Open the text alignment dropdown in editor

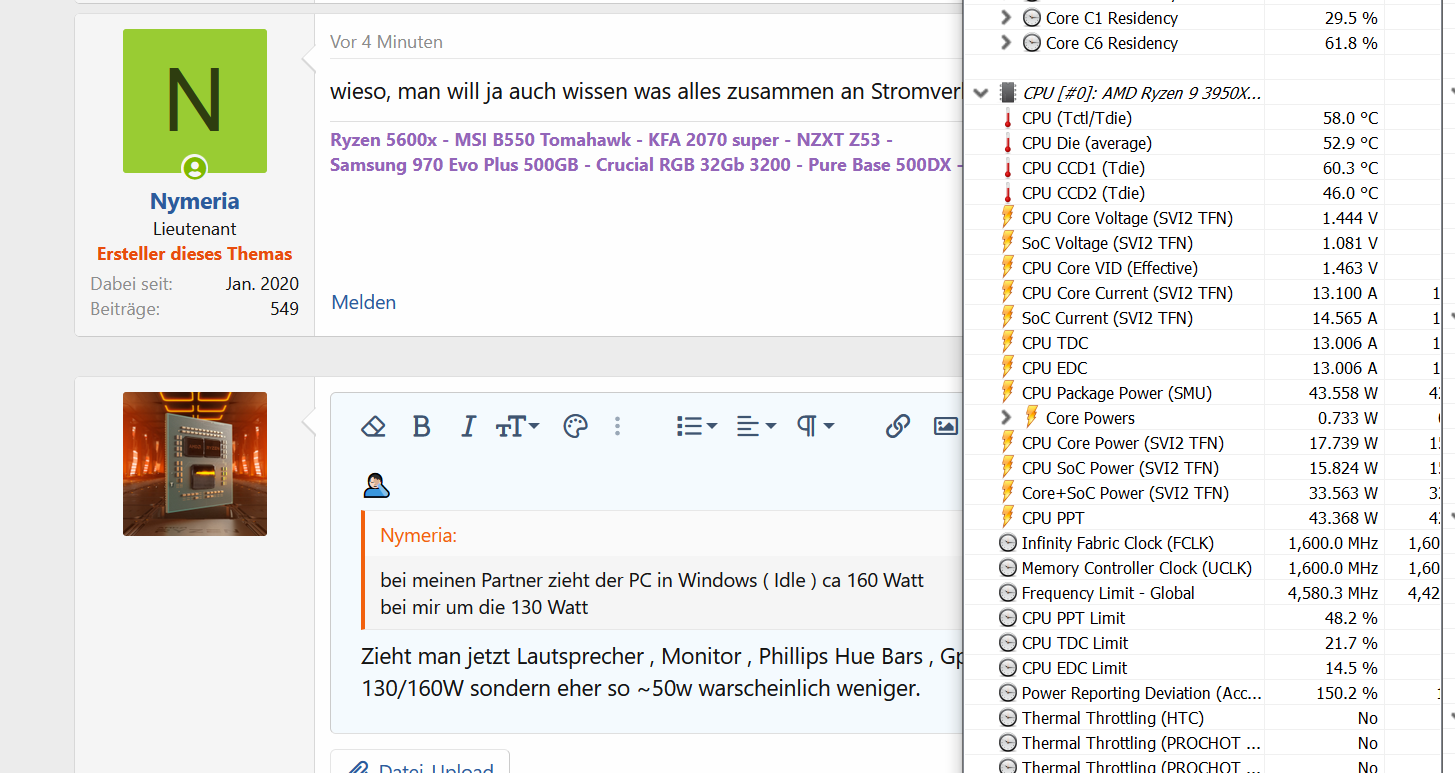756,427
